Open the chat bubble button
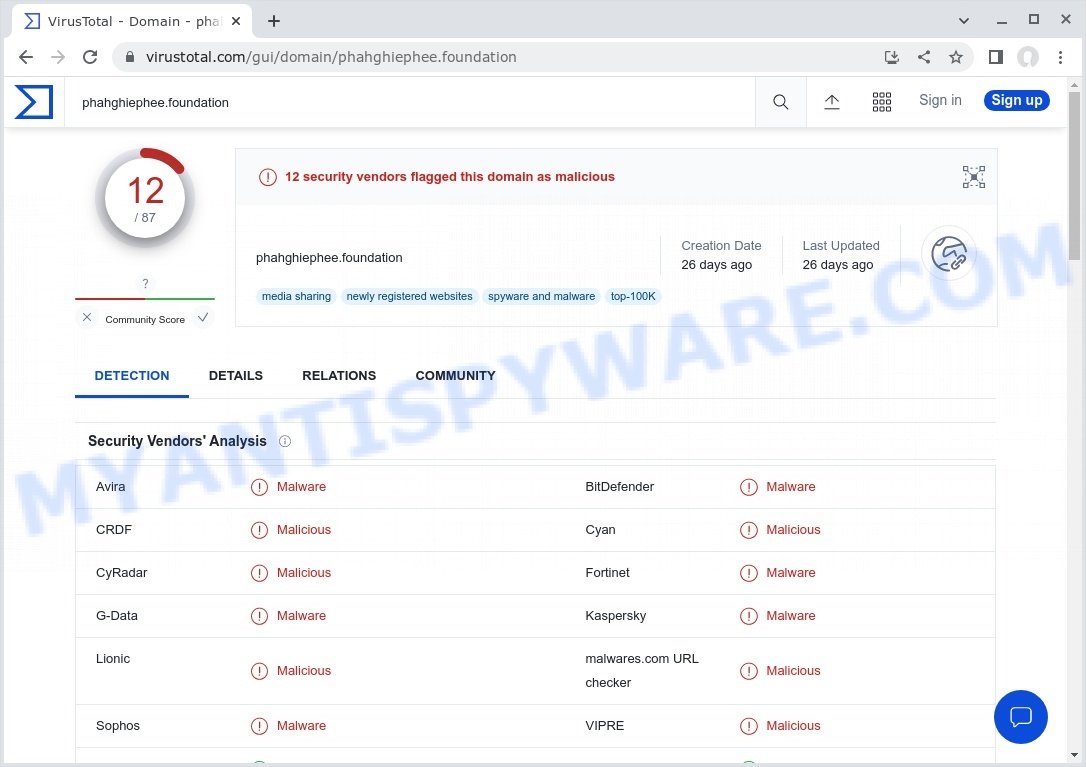This screenshot has height=767, width=1086. pyautogui.click(x=1020, y=716)
